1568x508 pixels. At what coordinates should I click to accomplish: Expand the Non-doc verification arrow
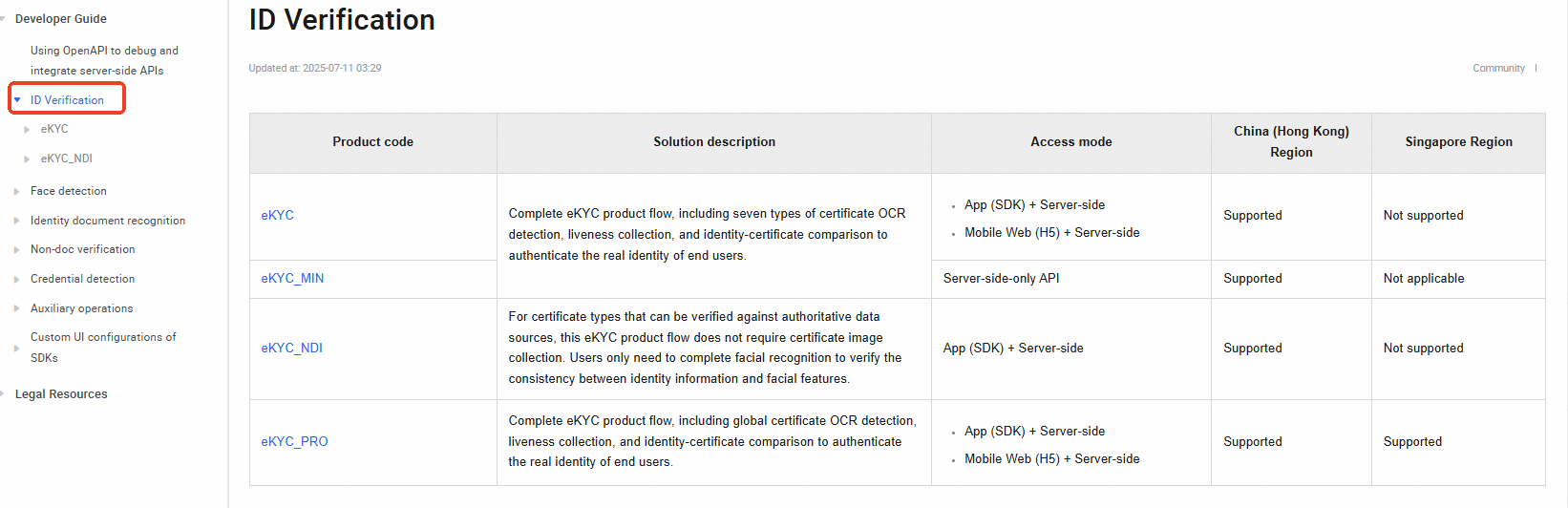(x=17, y=250)
